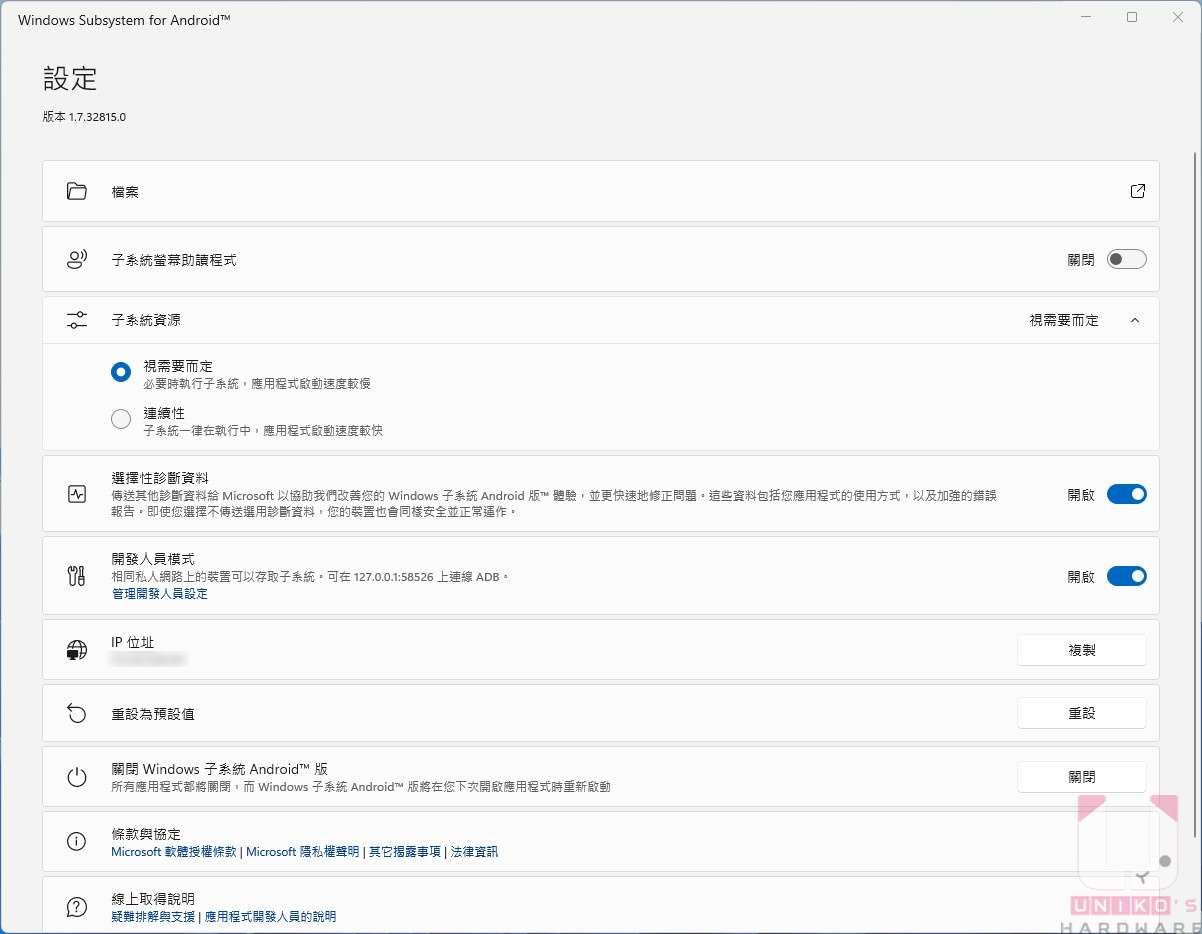The height and width of the screenshot is (934, 1202).
Task: Open the Microsoft 軟體授權條款 link
Action: (x=174, y=852)
